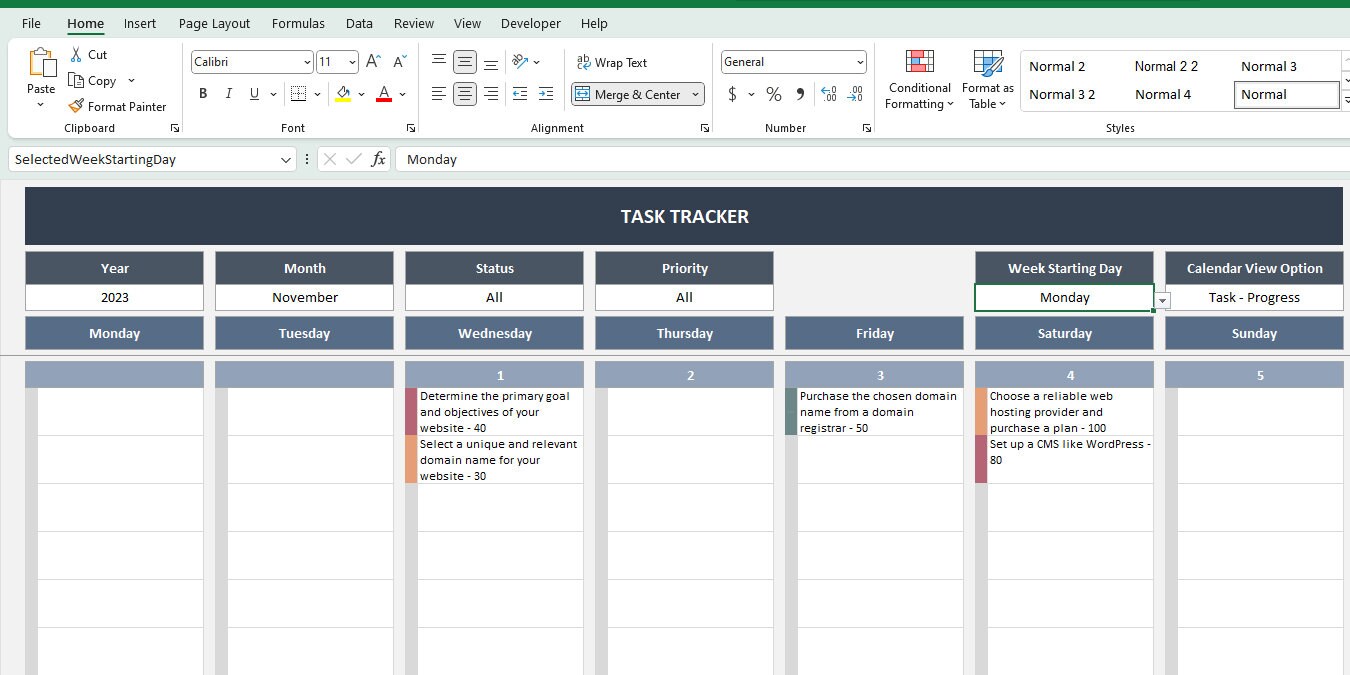Toggle Underline formatting

point(253,93)
